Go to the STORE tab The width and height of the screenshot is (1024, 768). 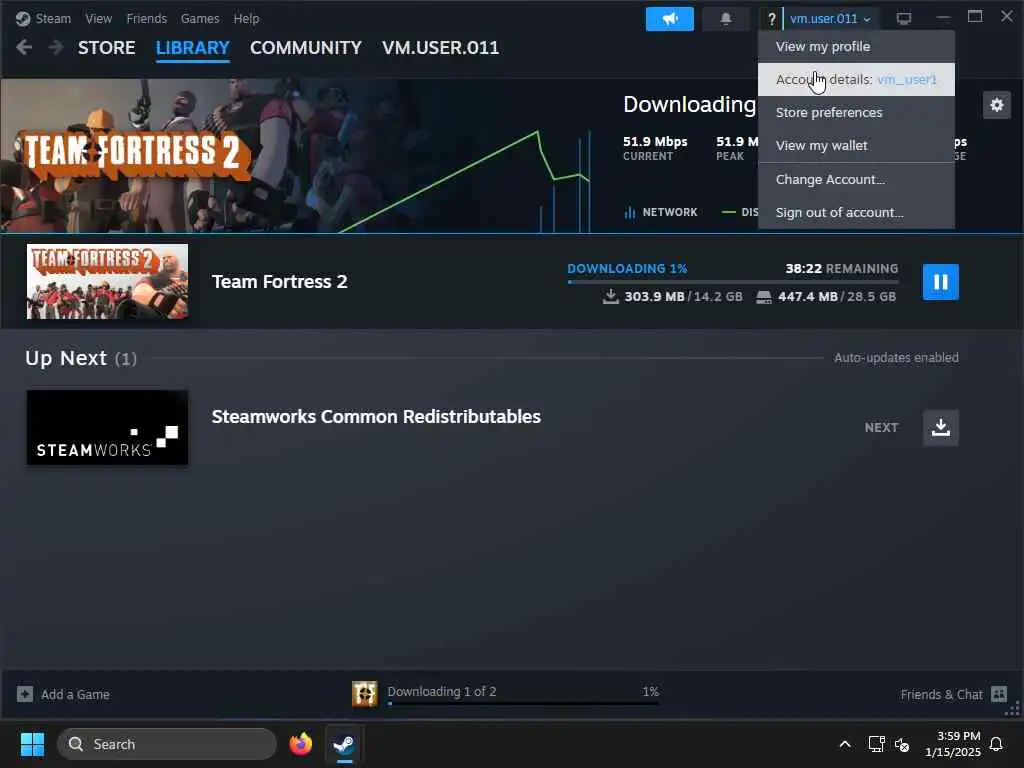(x=106, y=48)
